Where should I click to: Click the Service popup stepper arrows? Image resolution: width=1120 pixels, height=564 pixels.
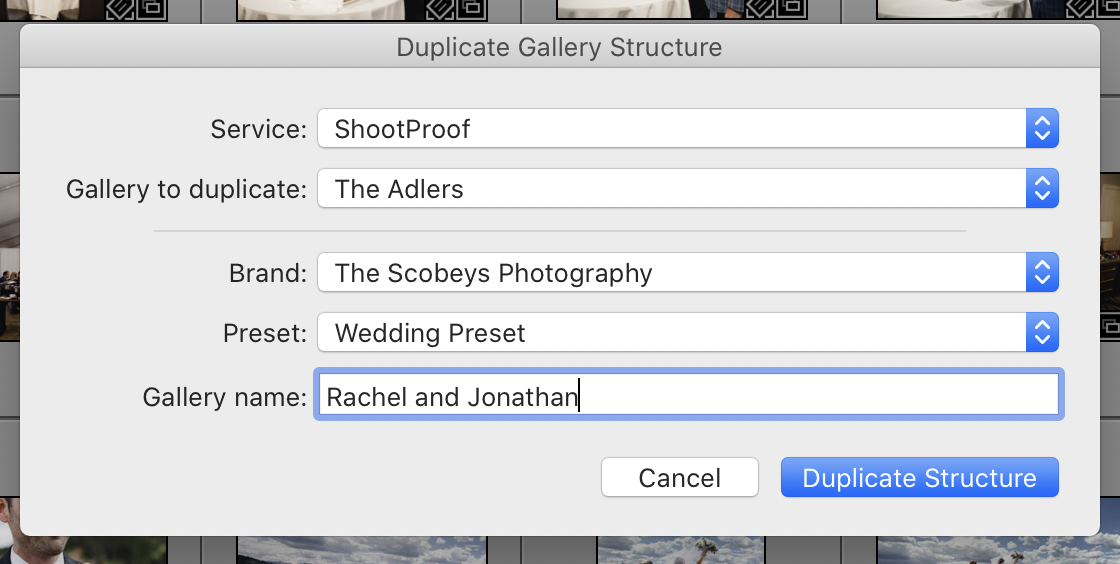[1042, 129]
